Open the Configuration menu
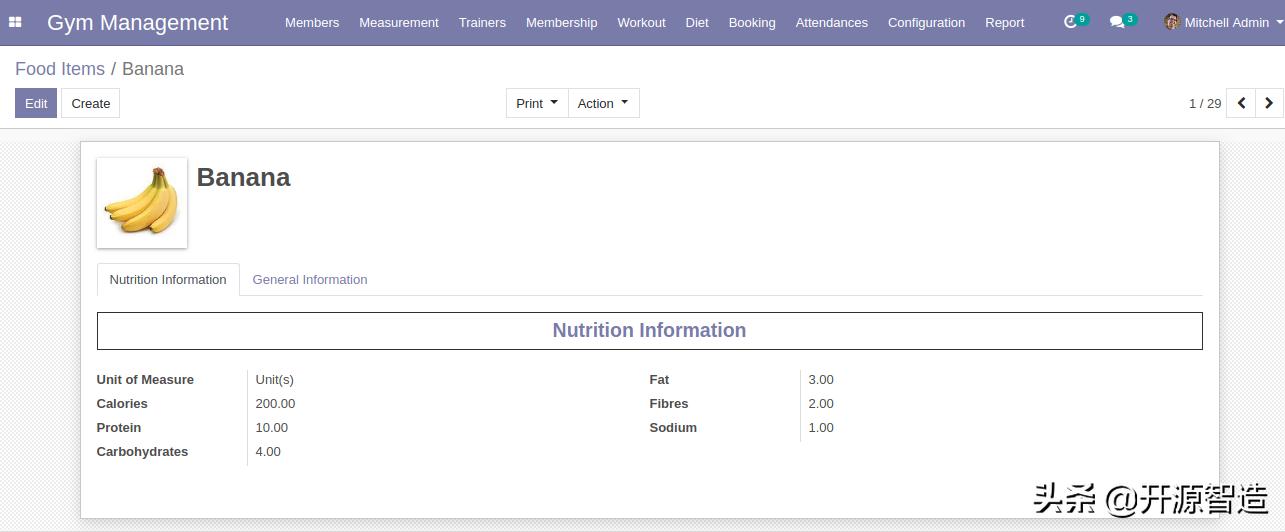 pos(926,22)
